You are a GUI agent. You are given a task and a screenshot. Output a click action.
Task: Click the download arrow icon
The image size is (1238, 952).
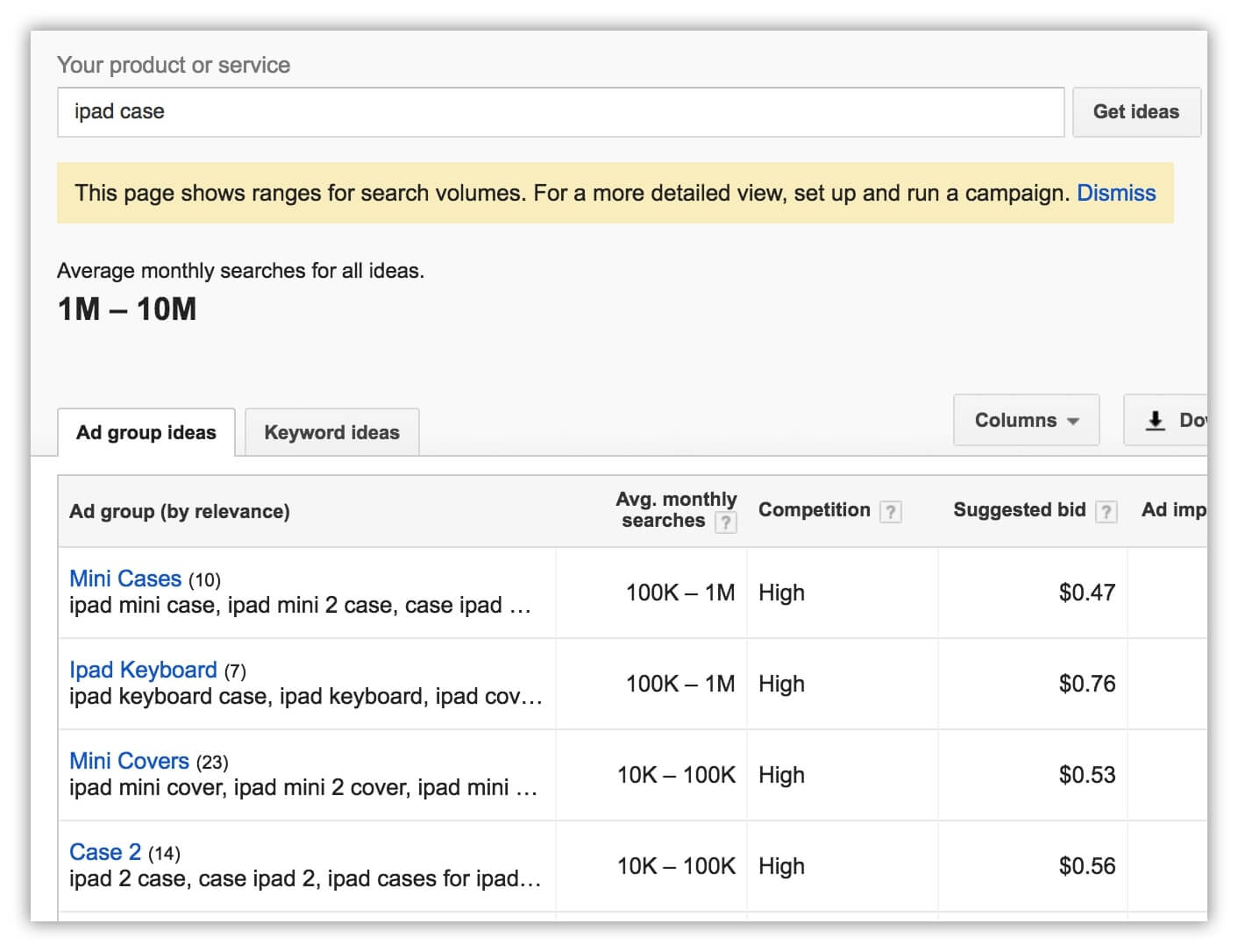click(x=1156, y=421)
